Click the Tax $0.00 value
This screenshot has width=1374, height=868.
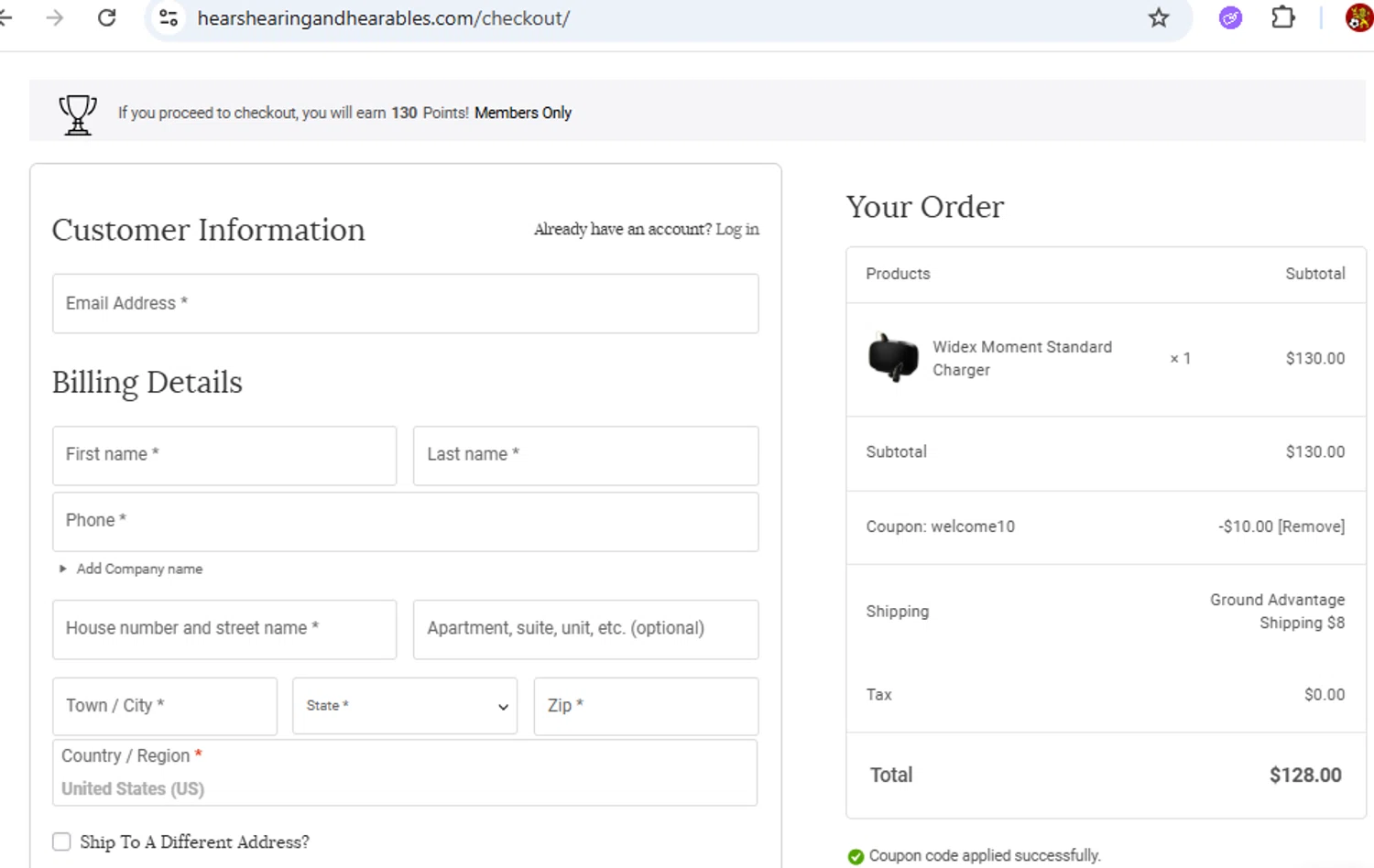point(1325,694)
